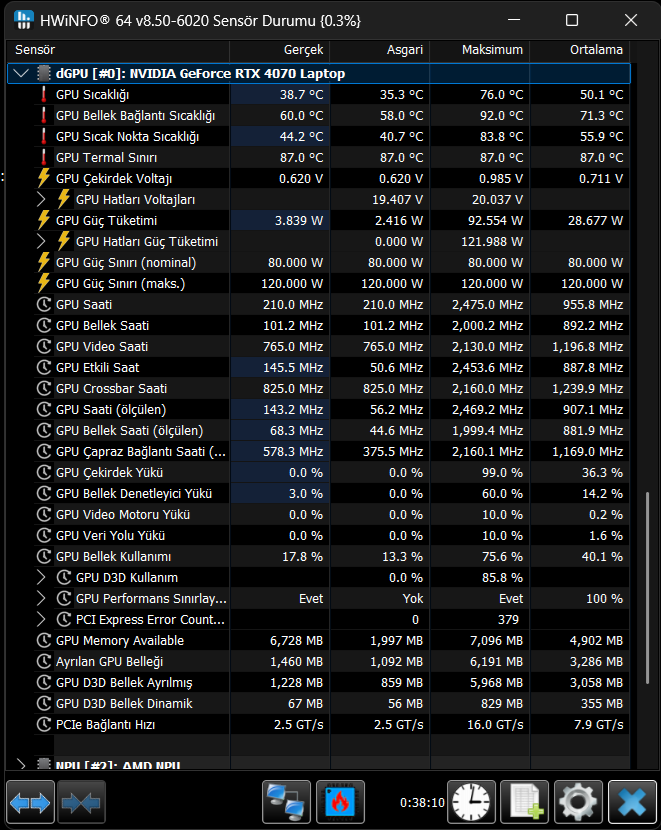Minimize the HWiNFO sensor window
Screen dimensions: 661x830
click(x=513, y=20)
